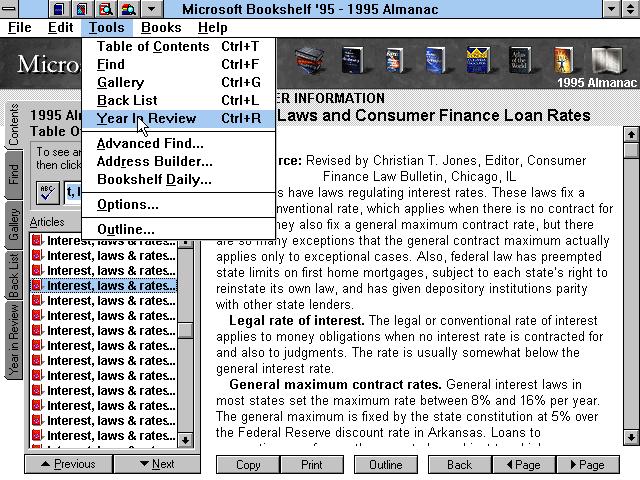Choose Options... from the Tools menu
The height and width of the screenshot is (480, 640).
pos(178,204)
